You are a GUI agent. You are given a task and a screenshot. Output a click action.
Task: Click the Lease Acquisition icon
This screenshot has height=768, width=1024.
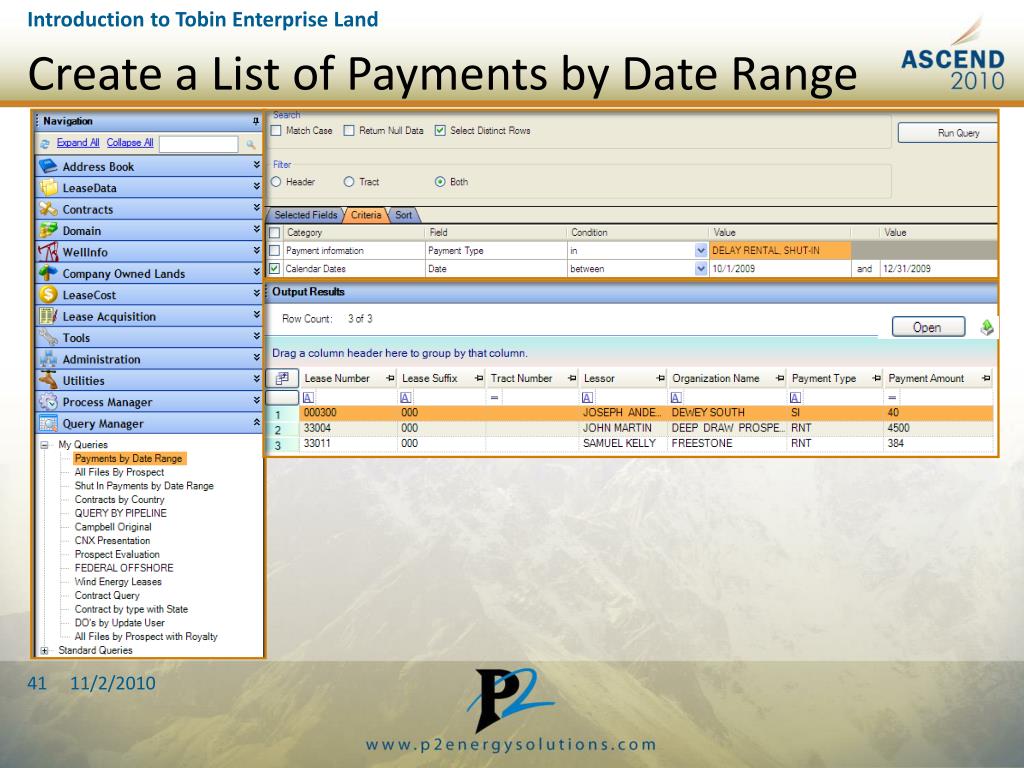coord(48,316)
